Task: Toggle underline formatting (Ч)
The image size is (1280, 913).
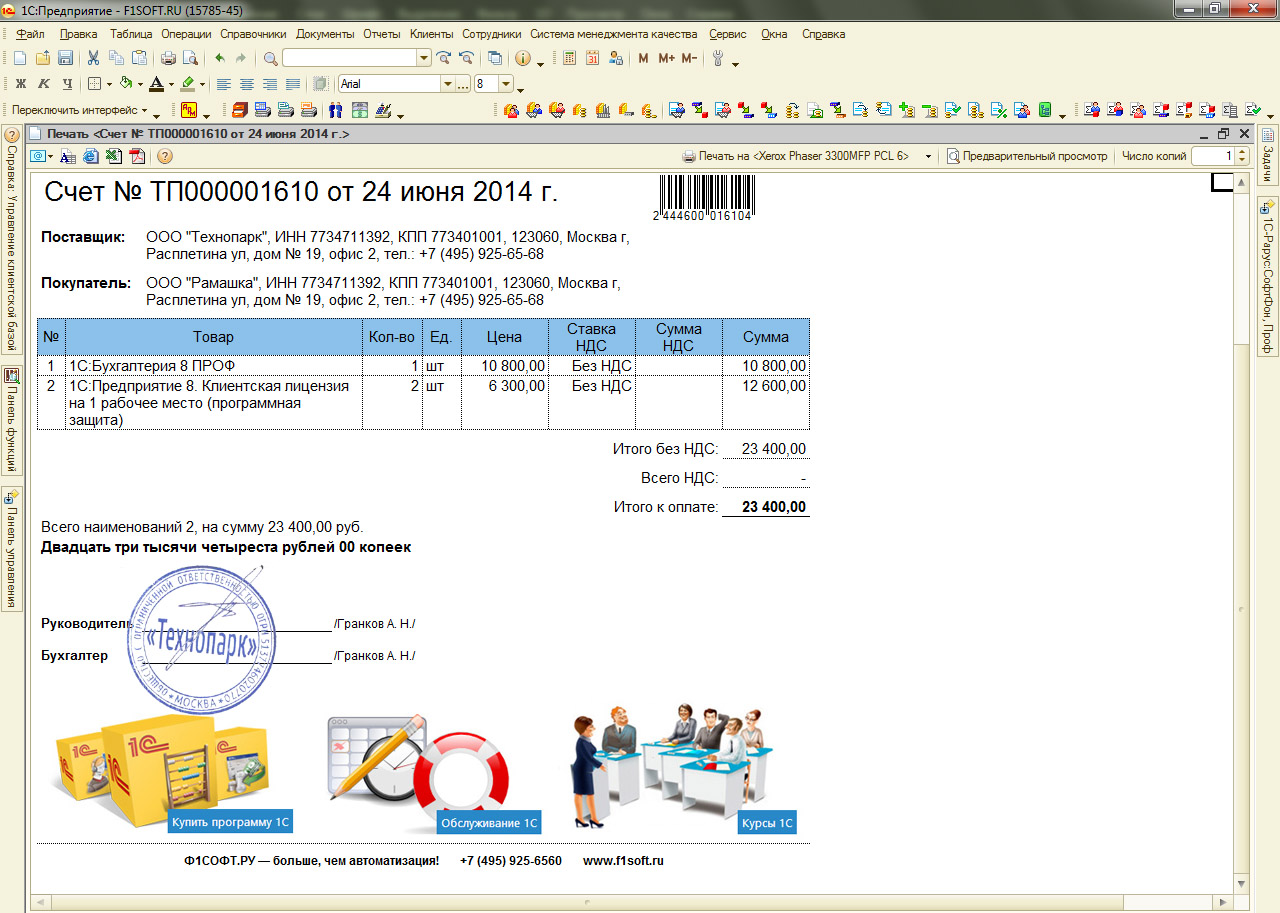Action: [x=67, y=84]
